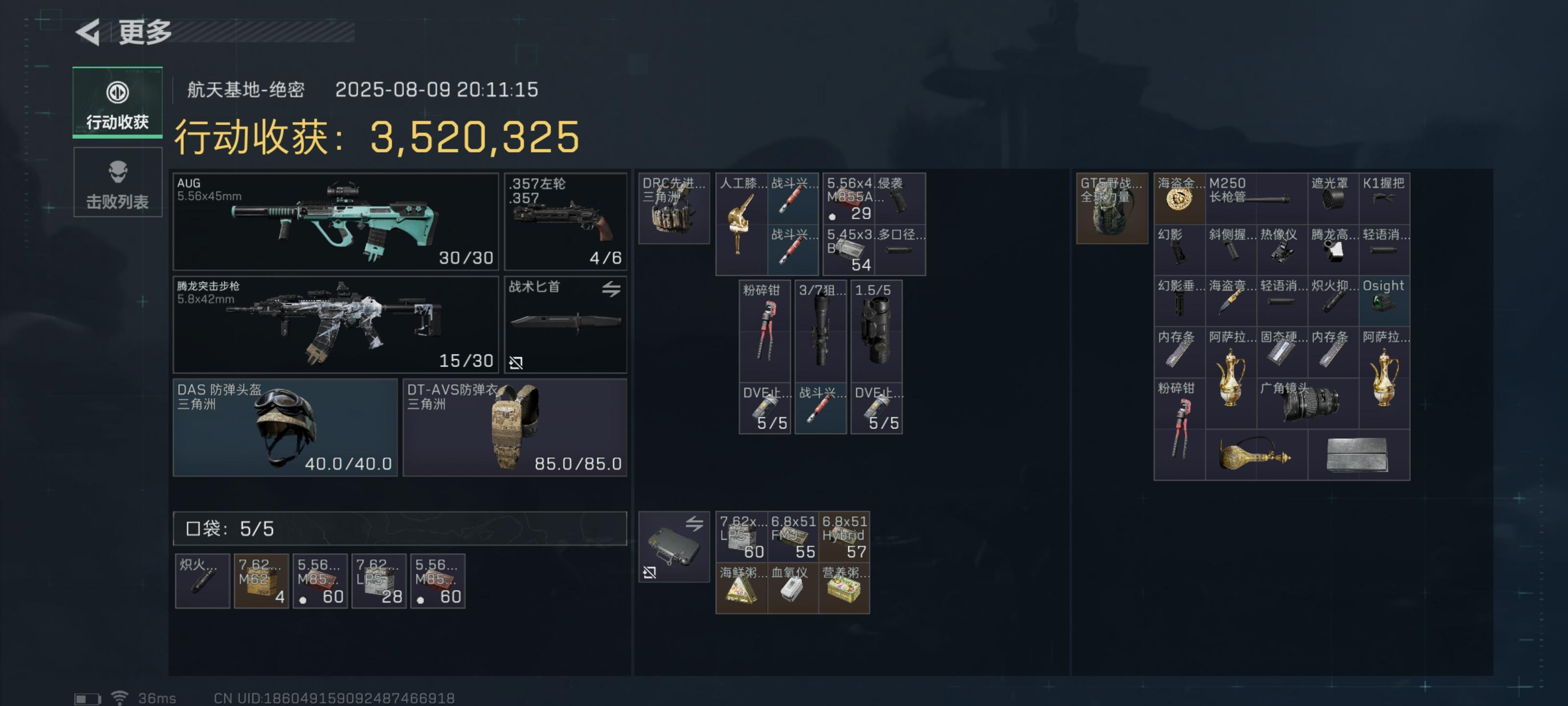Select the DAS 防弹头盔 helmet item
The image size is (1568, 706).
pyautogui.click(x=285, y=427)
